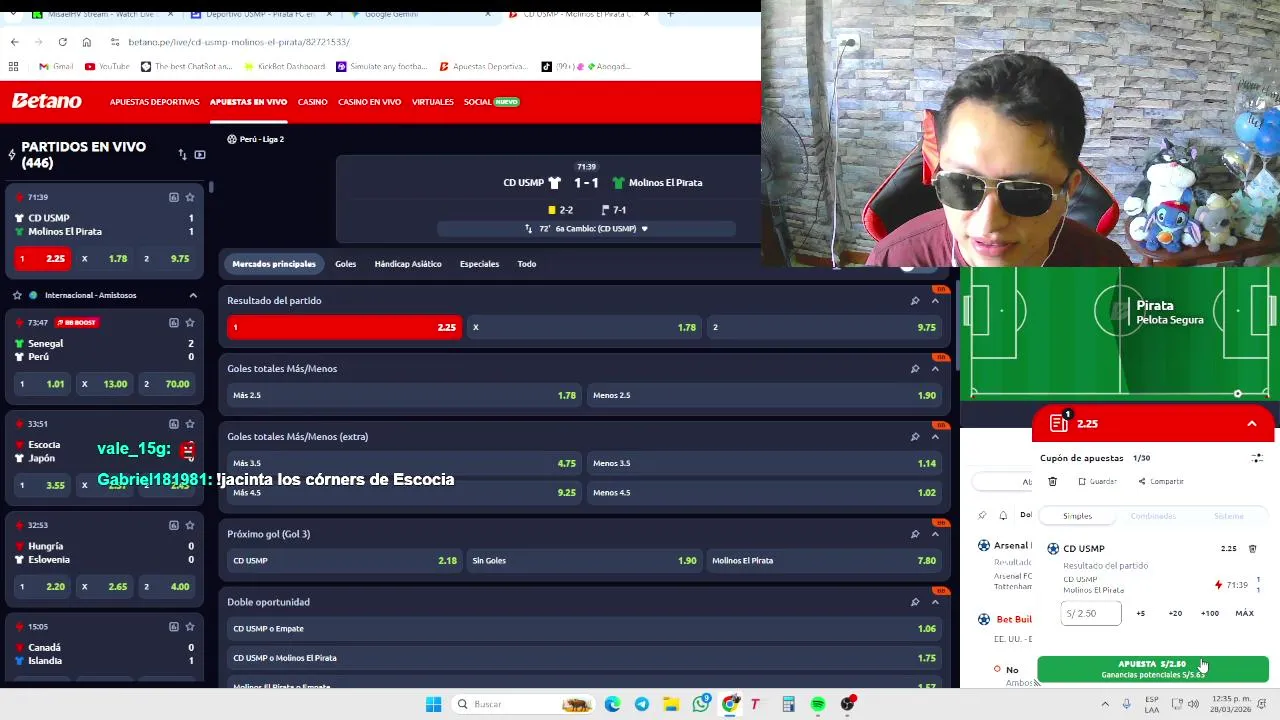Click the stake amount input field
Image resolution: width=1280 pixels, height=720 pixels.
point(1091,613)
